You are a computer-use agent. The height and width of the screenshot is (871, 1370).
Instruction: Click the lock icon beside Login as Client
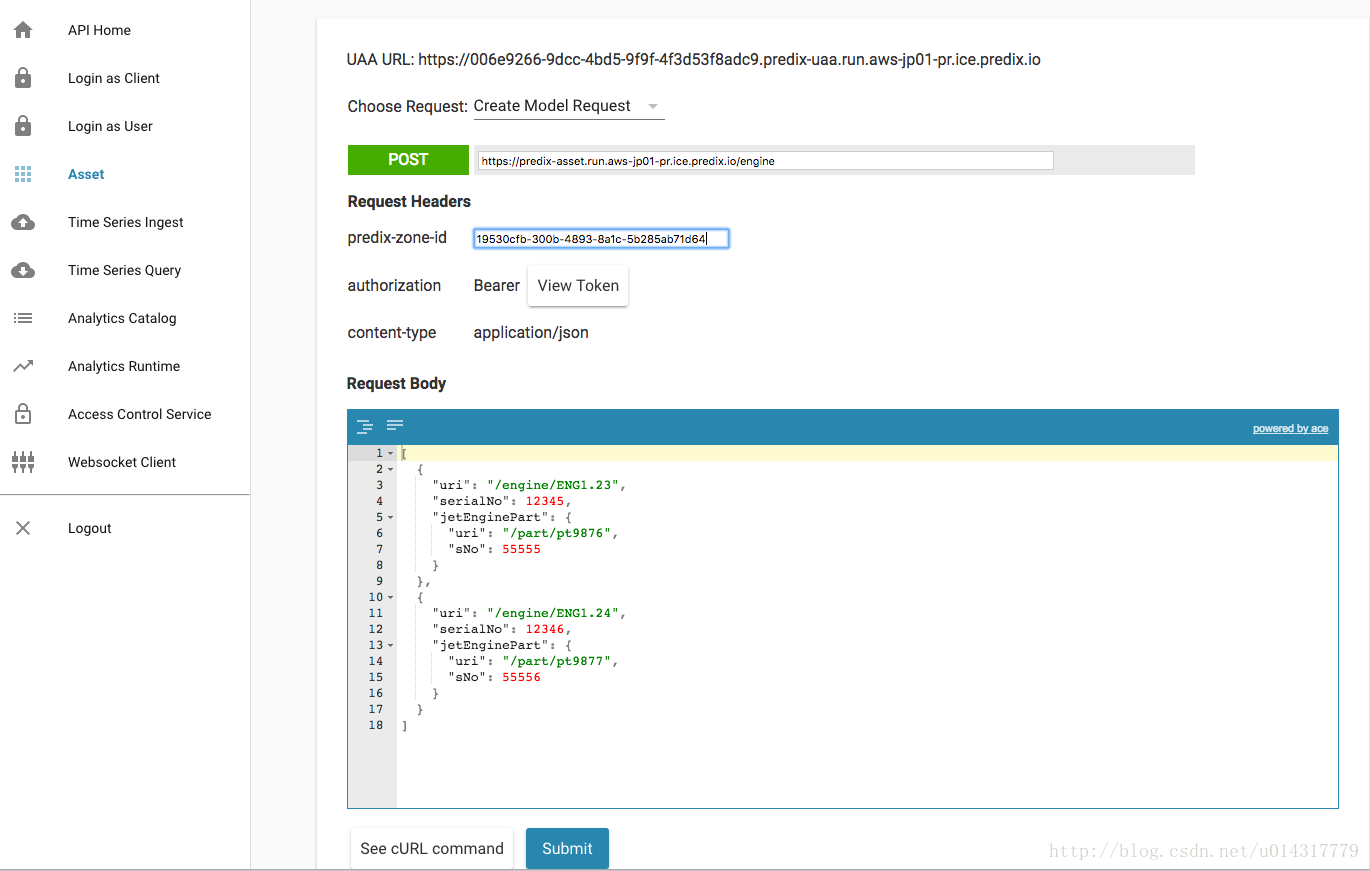23,78
